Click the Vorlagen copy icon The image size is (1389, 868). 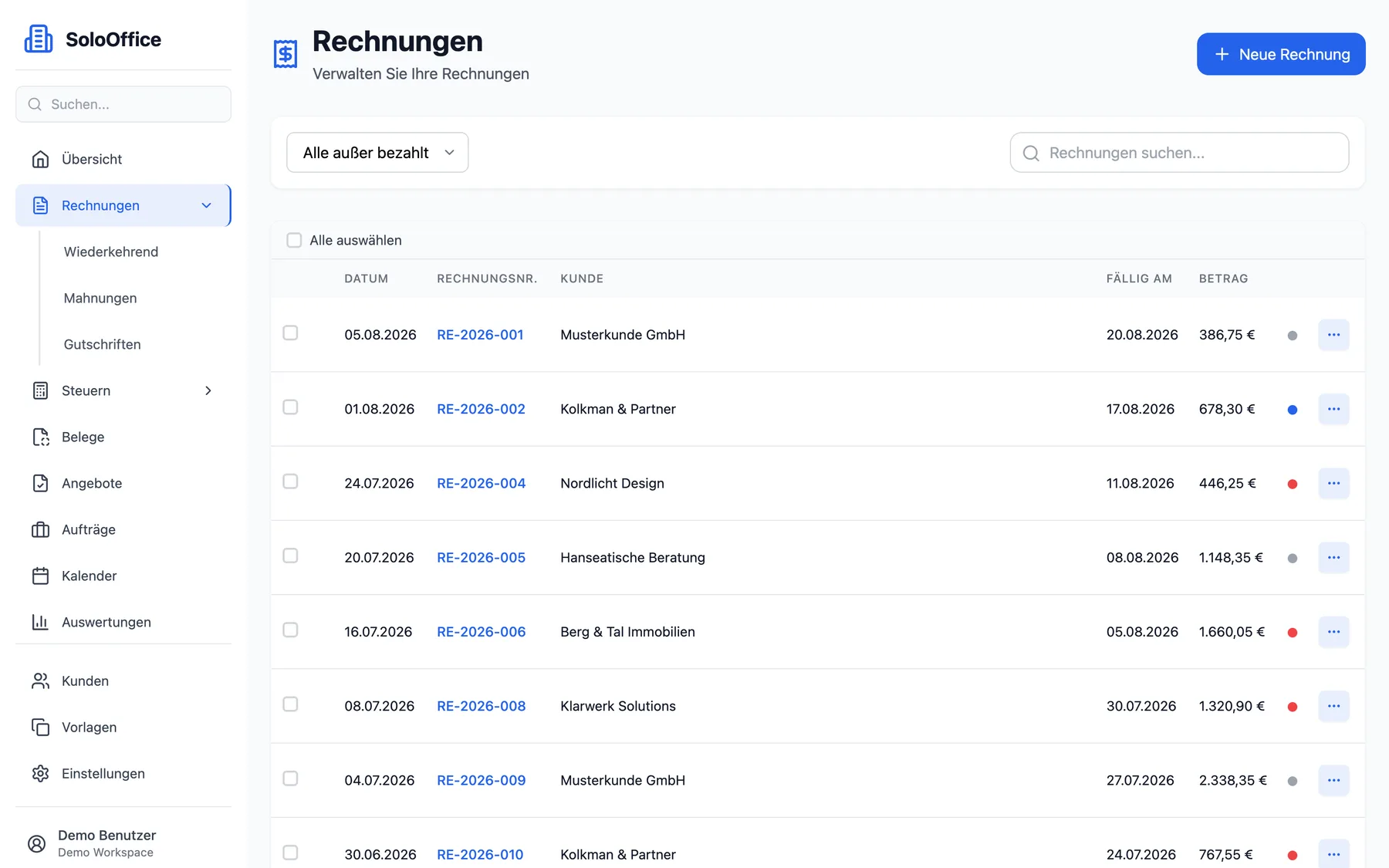pyautogui.click(x=40, y=727)
